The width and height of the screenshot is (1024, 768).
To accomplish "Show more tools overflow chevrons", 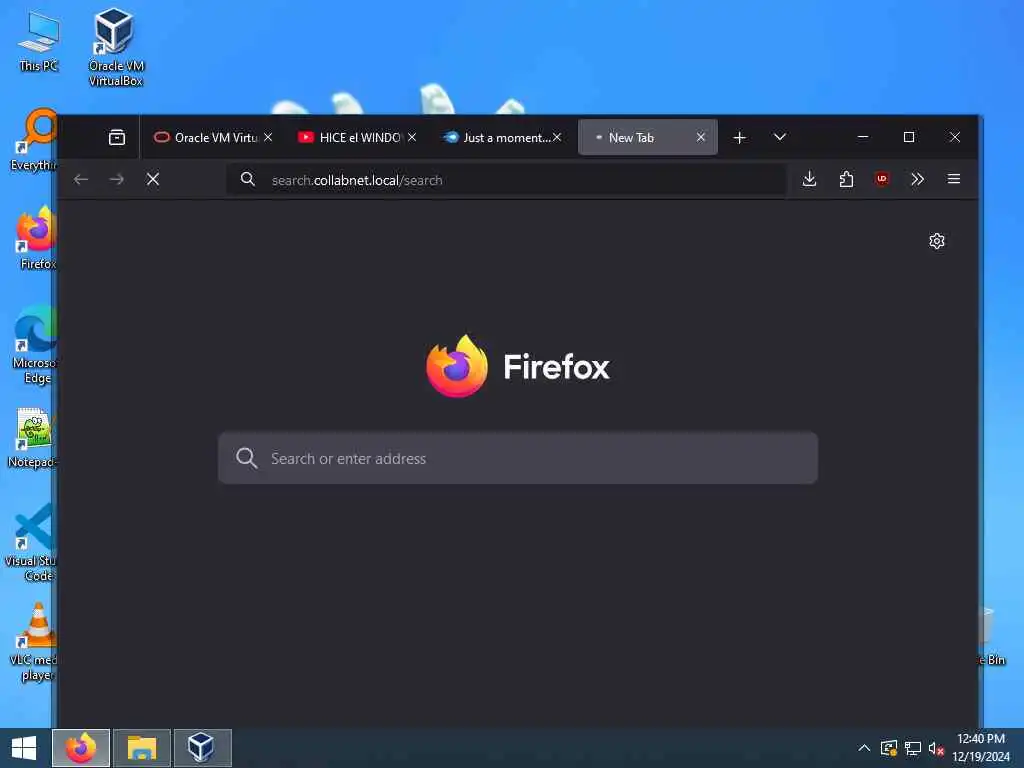I will (918, 179).
